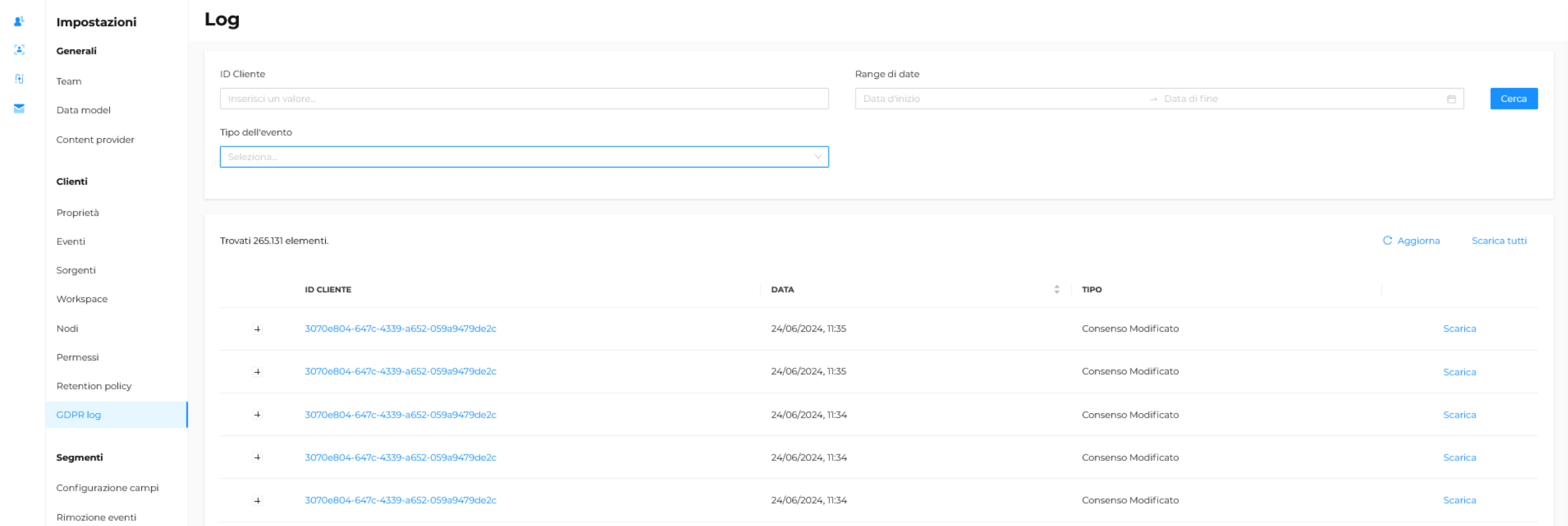Open client ID link in fifth row

(401, 500)
